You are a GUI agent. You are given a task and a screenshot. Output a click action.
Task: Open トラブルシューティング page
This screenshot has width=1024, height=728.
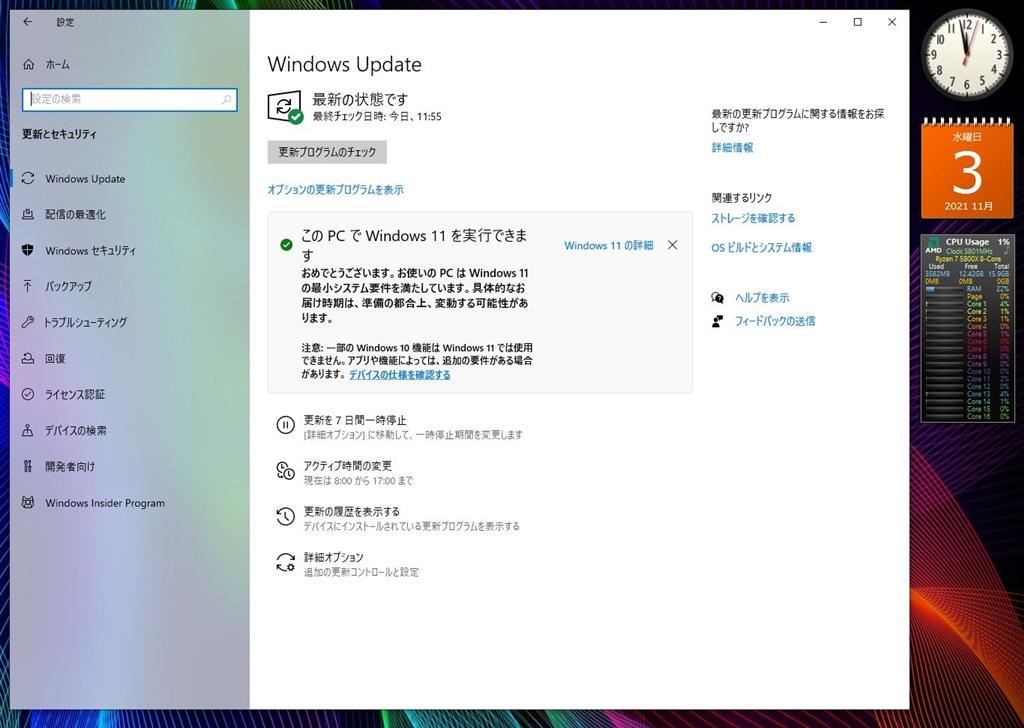coord(86,322)
